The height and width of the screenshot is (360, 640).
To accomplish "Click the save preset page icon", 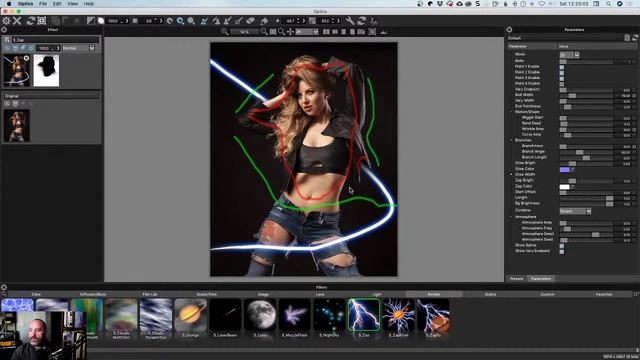I will click(627, 38).
